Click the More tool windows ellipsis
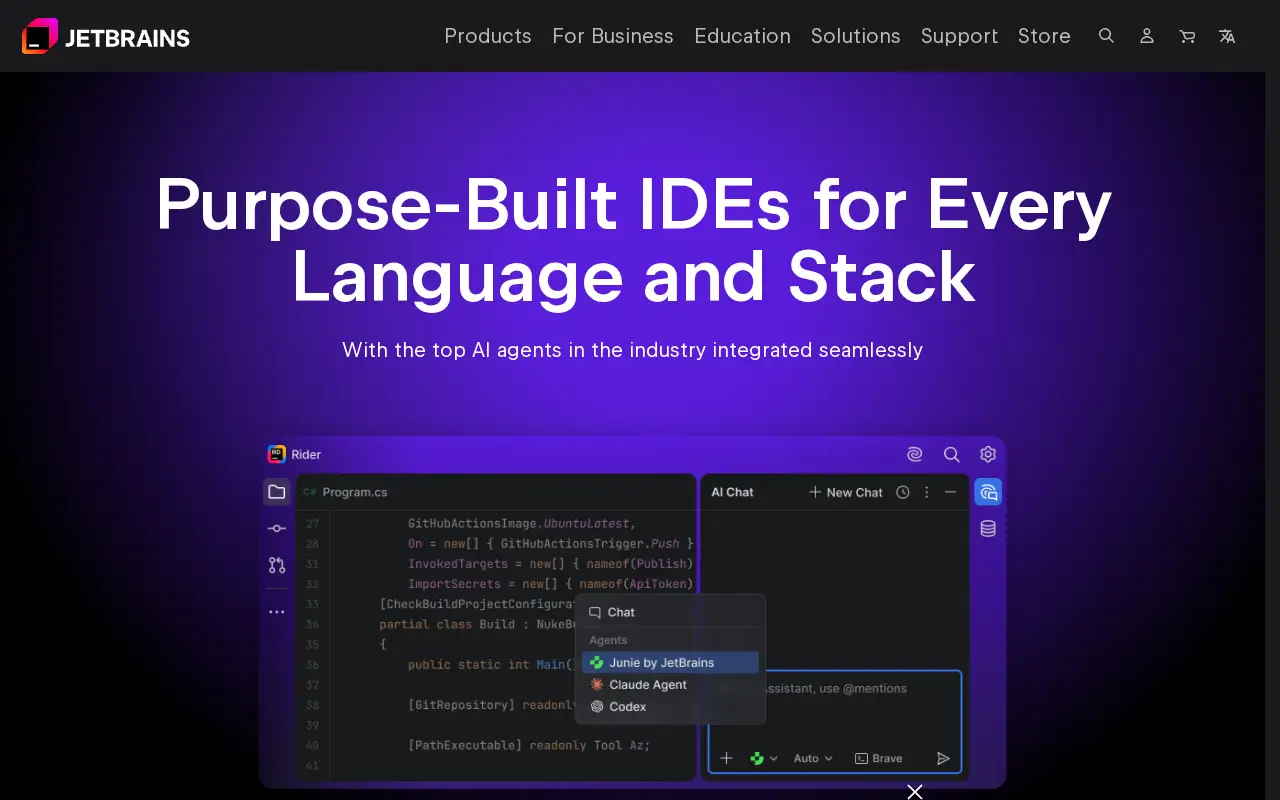1280x800 pixels. coord(277,612)
